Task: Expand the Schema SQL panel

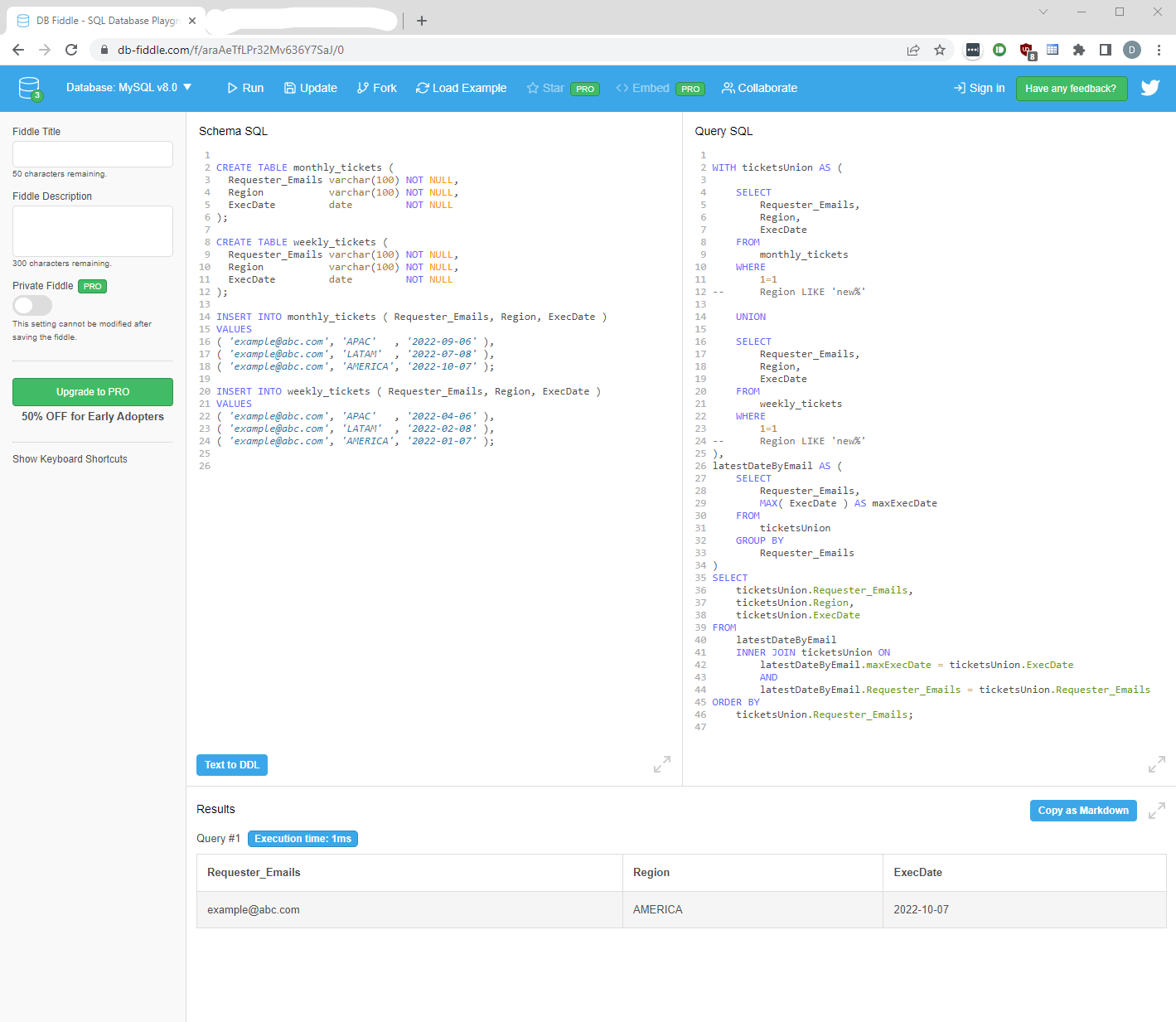Action: tap(661, 764)
